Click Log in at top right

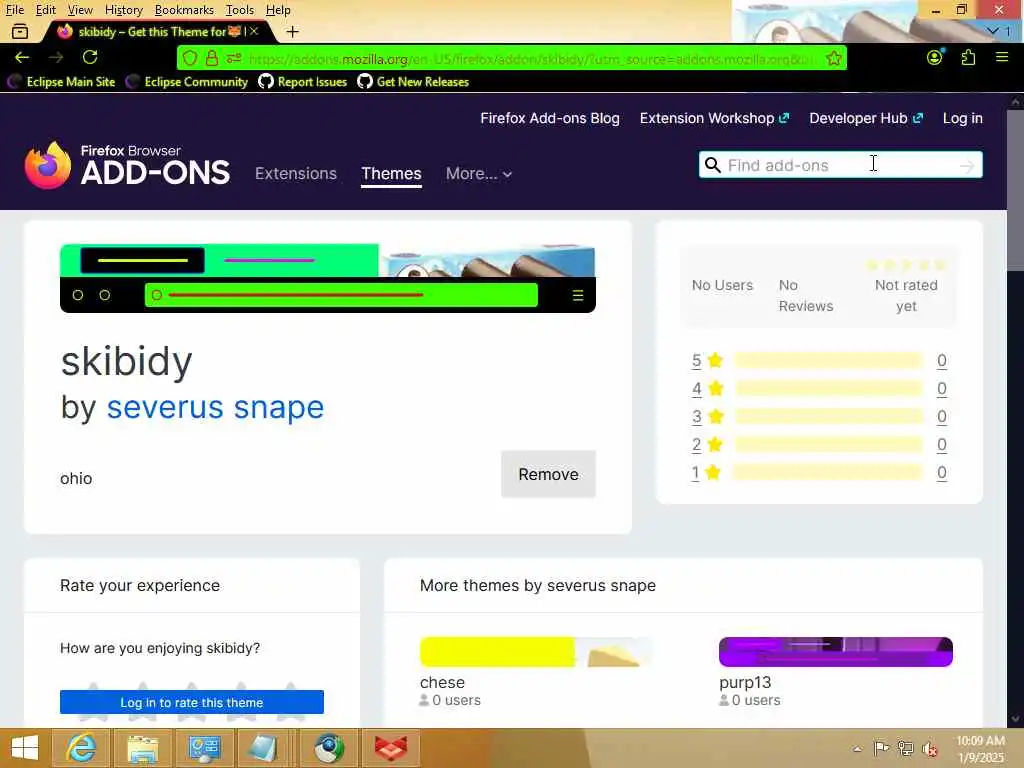coord(963,118)
